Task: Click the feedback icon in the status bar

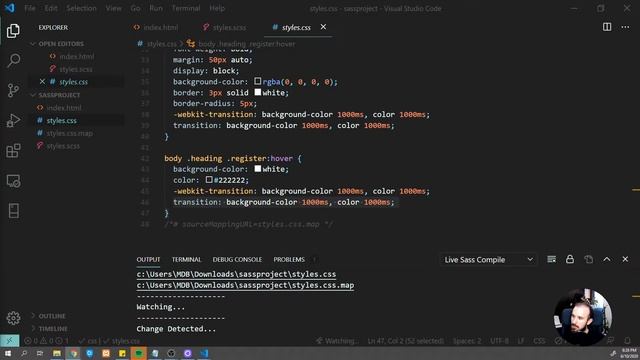Action: point(611,340)
